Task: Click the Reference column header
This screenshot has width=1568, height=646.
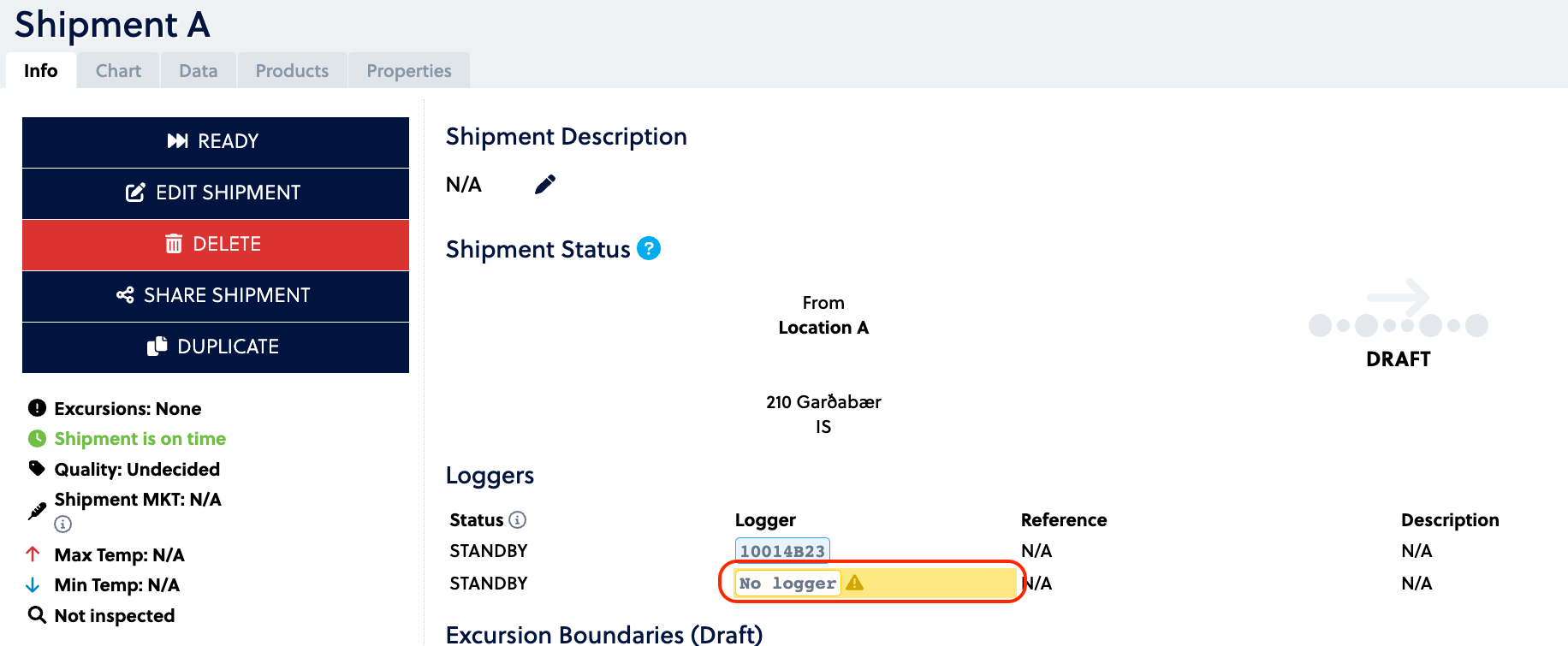Action: click(1064, 520)
